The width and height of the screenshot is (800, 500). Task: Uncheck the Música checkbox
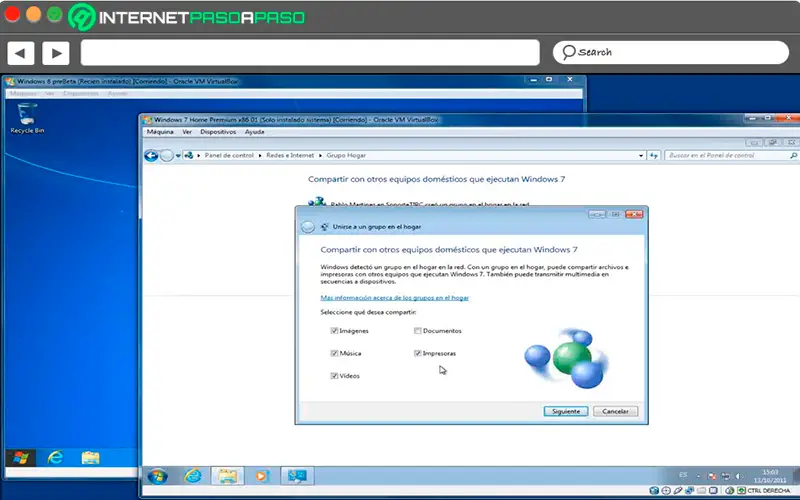tap(334, 353)
